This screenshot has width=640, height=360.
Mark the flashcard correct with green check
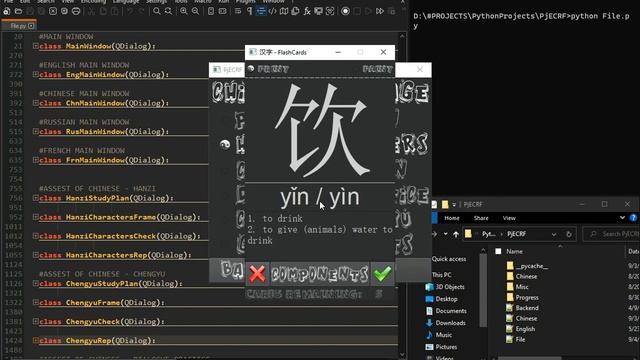[382, 274]
